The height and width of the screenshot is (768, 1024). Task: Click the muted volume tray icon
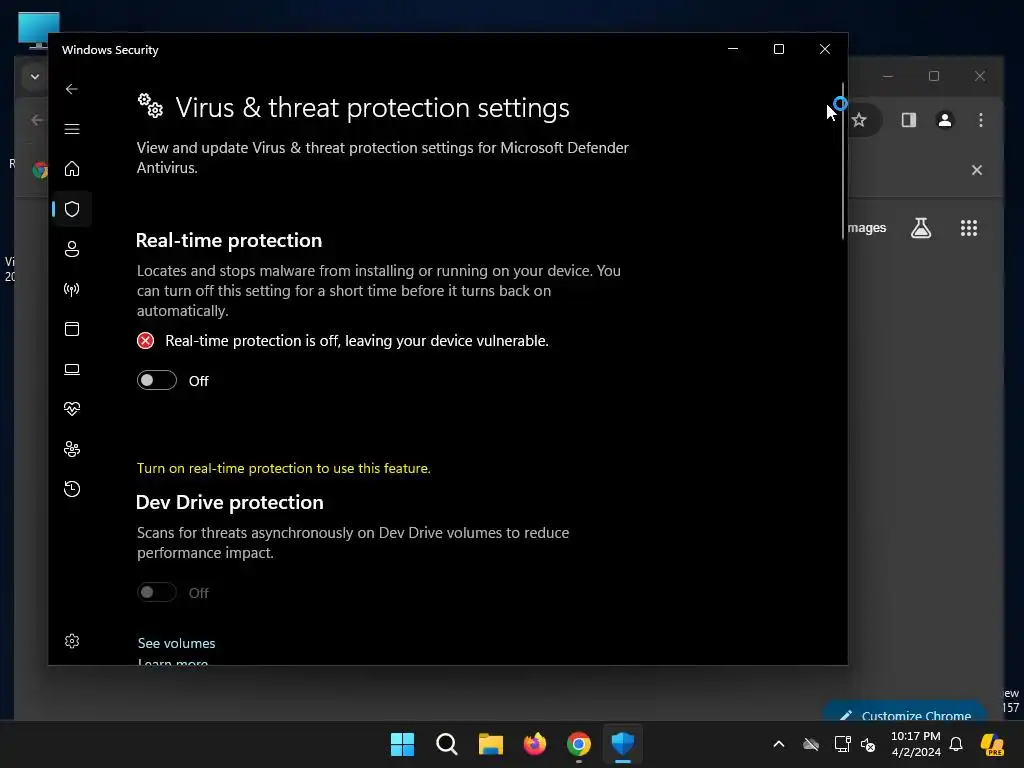pos(868,744)
